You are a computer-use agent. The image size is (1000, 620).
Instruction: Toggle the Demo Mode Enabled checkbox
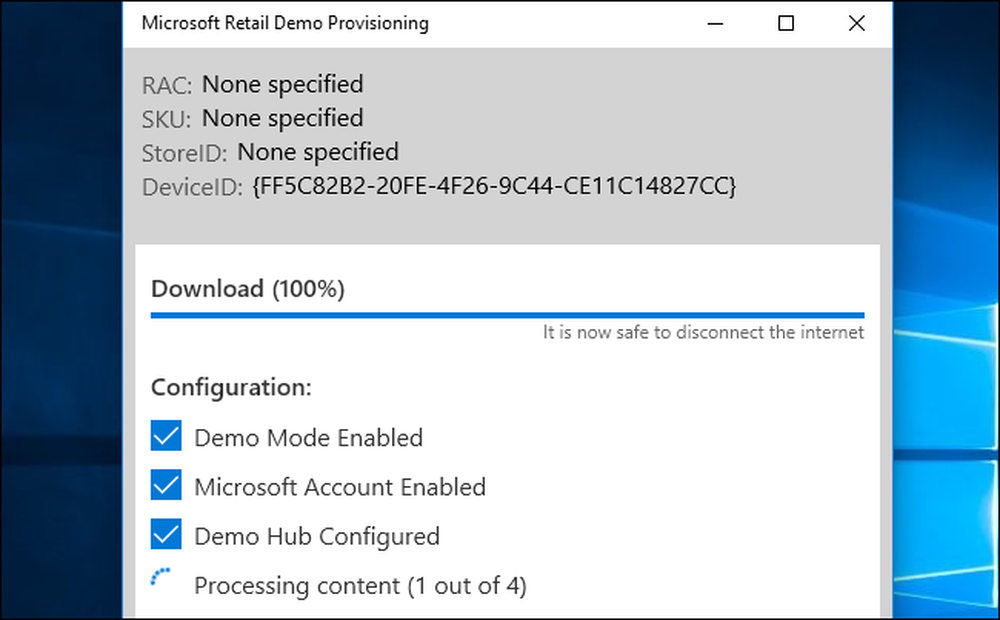(x=166, y=436)
